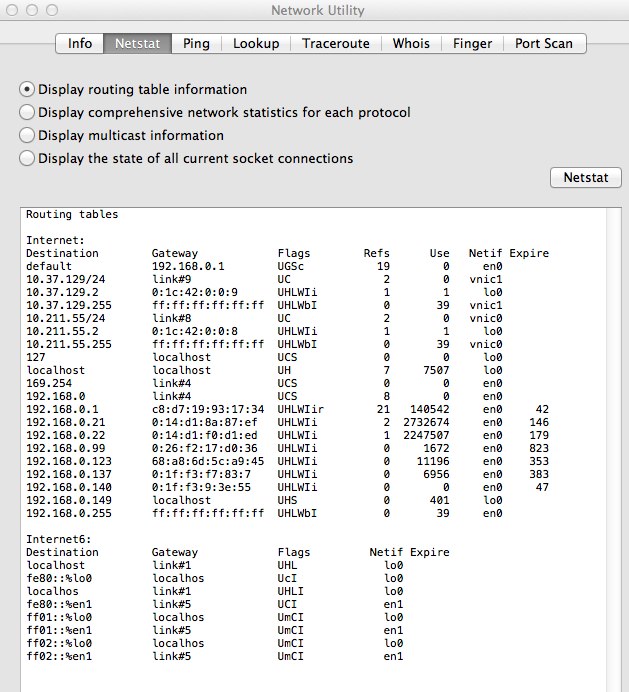Click the destination 127 entry
629x692 pixels.
click(x=36, y=357)
